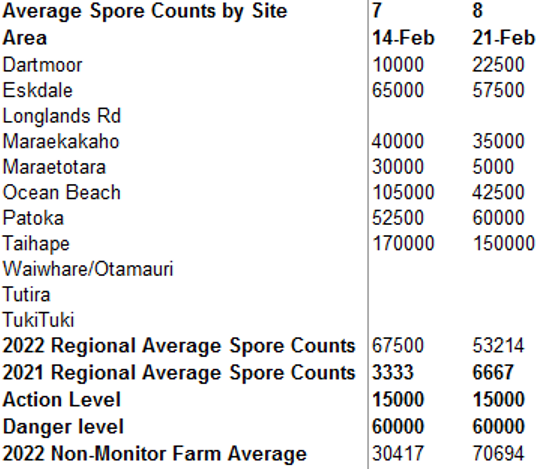Click the empty Longlands Rd 14-Feb cell
547x469 pixels.
[x=418, y=116]
